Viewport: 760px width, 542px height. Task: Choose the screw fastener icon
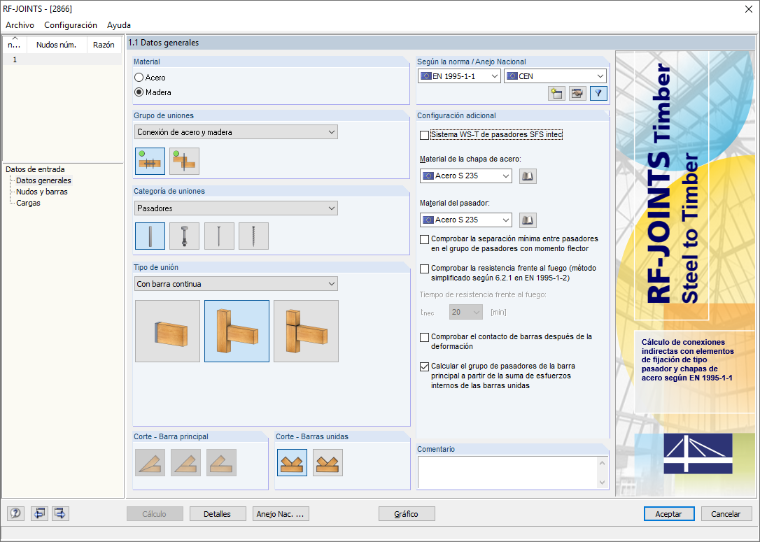(x=253, y=236)
